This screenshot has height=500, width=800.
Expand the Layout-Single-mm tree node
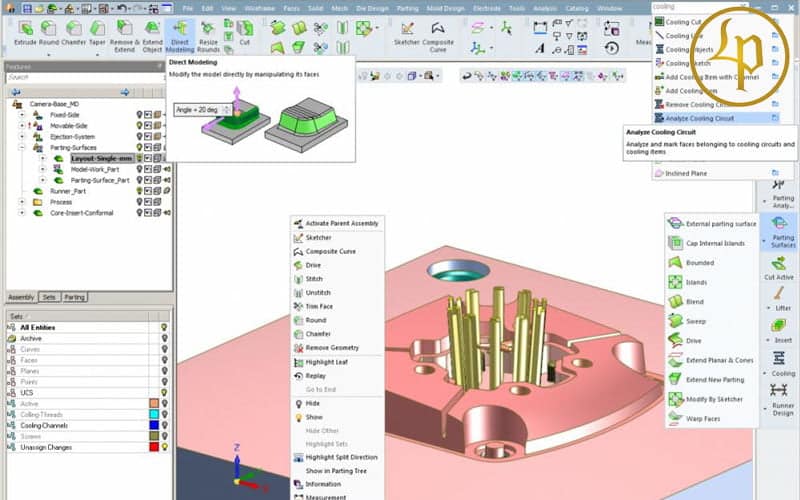tap(43, 158)
